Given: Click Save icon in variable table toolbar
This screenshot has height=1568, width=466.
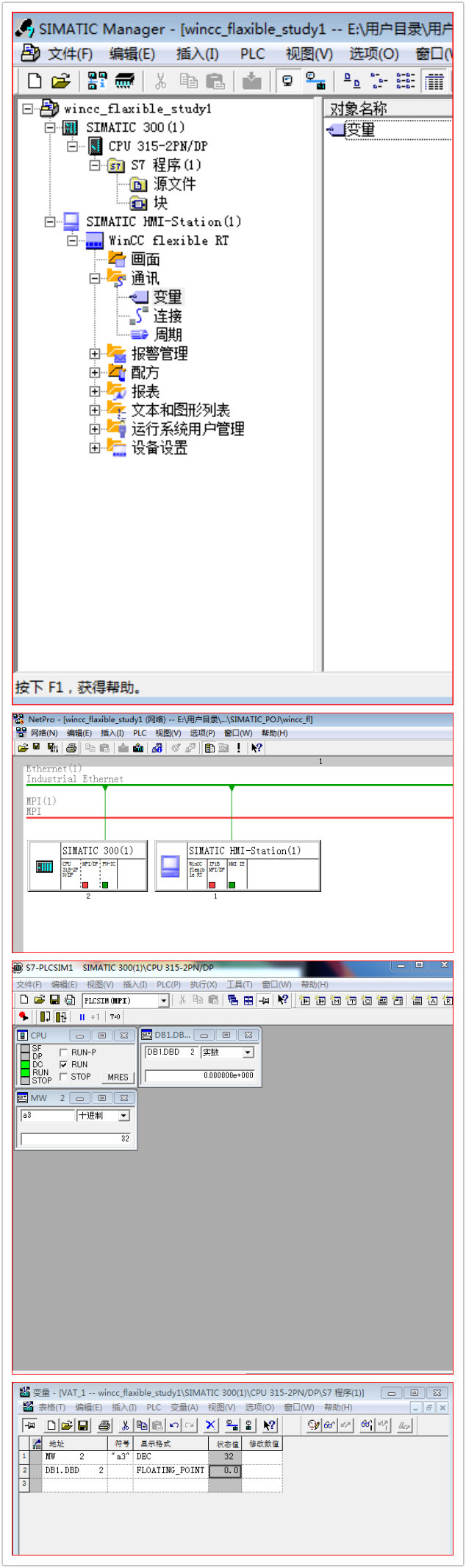Looking at the screenshot, I should (83, 1425).
